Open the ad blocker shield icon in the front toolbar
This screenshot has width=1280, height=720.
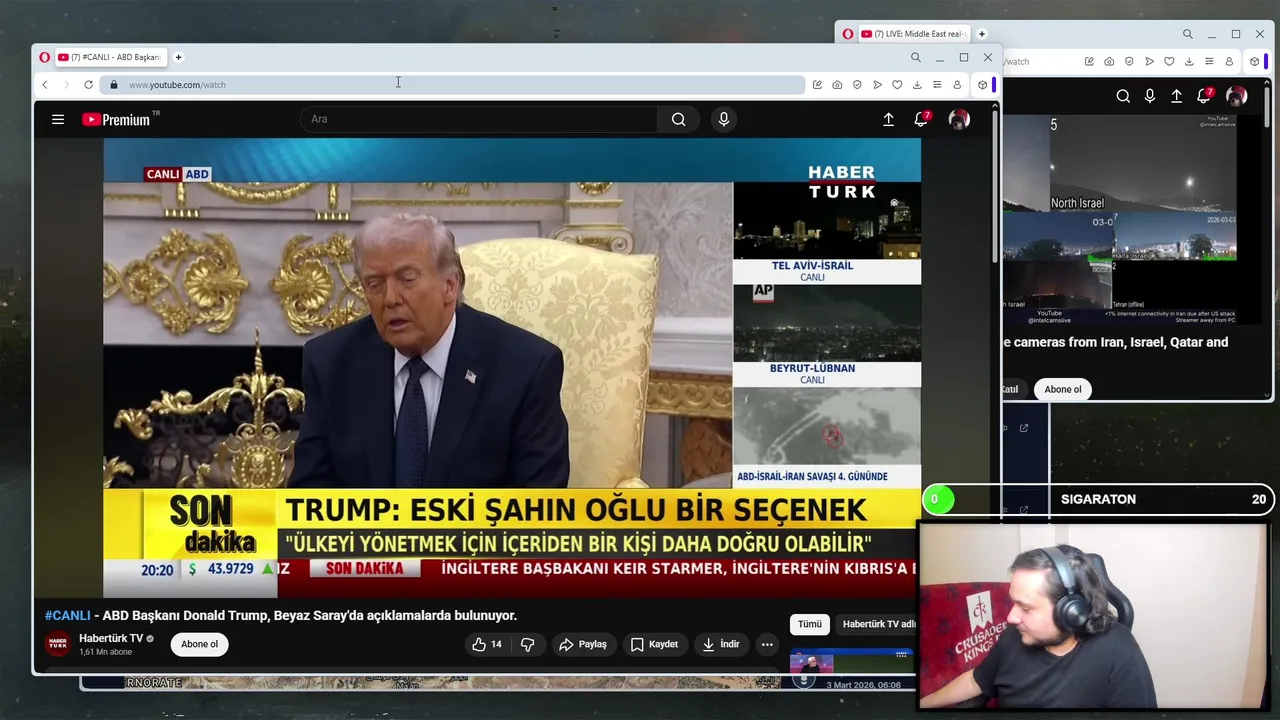click(x=857, y=85)
